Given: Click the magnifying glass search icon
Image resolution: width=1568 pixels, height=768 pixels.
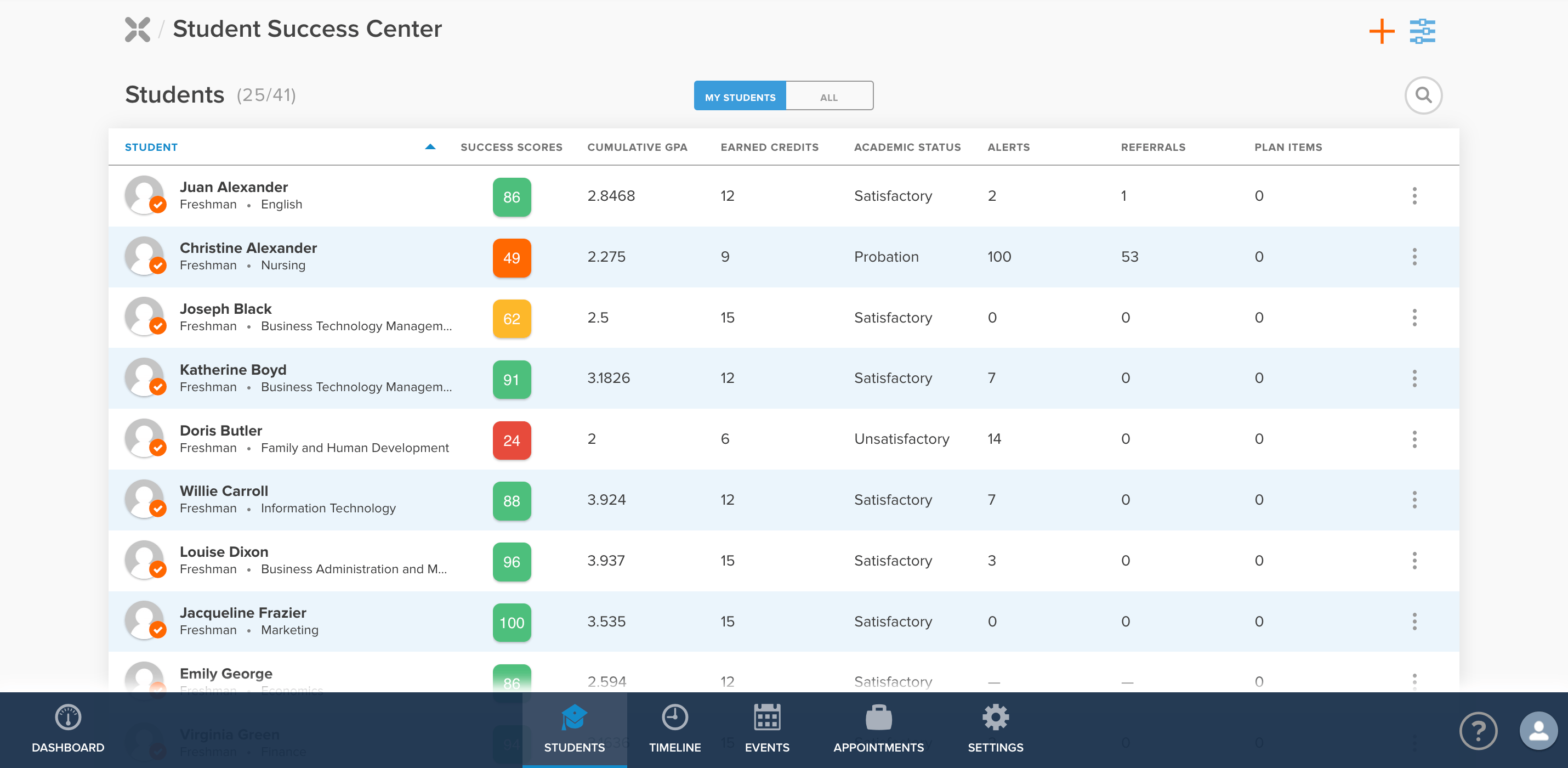Looking at the screenshot, I should [1423, 95].
